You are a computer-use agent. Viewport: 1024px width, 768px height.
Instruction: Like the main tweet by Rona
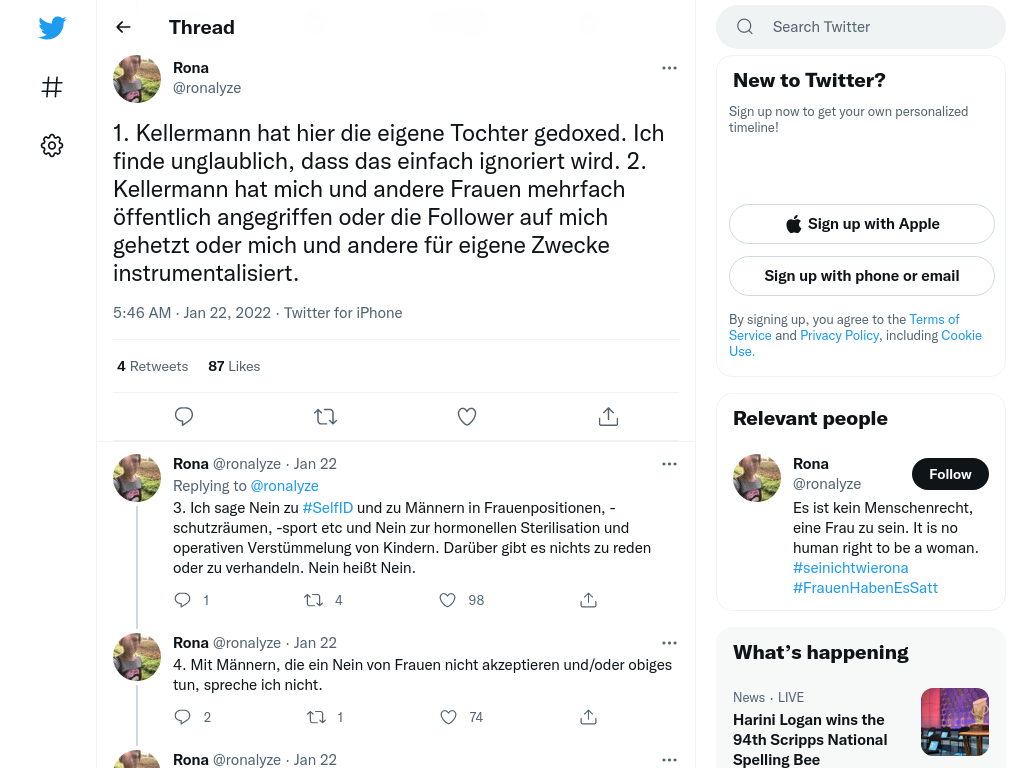coord(467,417)
